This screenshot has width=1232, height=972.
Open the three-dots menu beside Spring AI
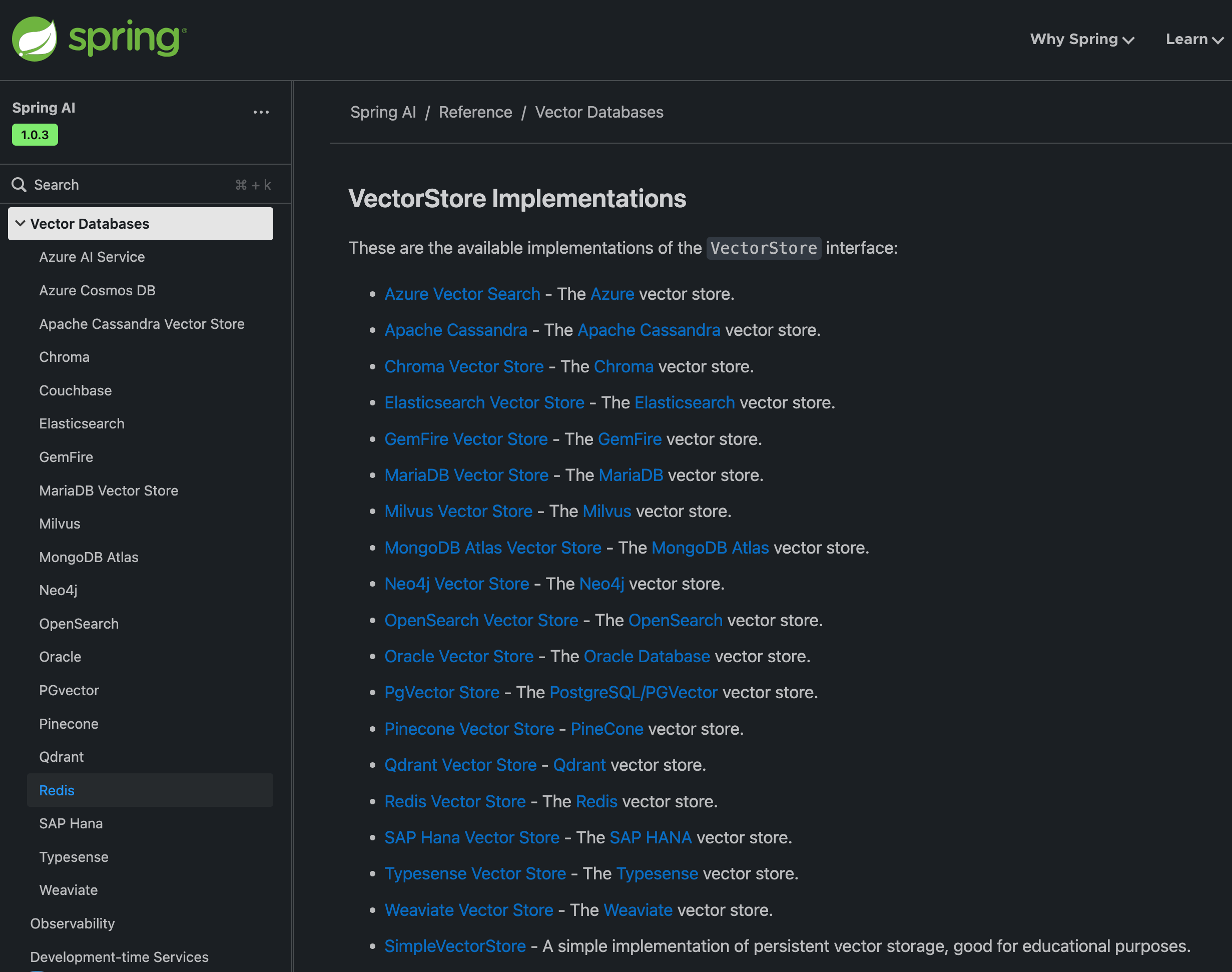261,112
